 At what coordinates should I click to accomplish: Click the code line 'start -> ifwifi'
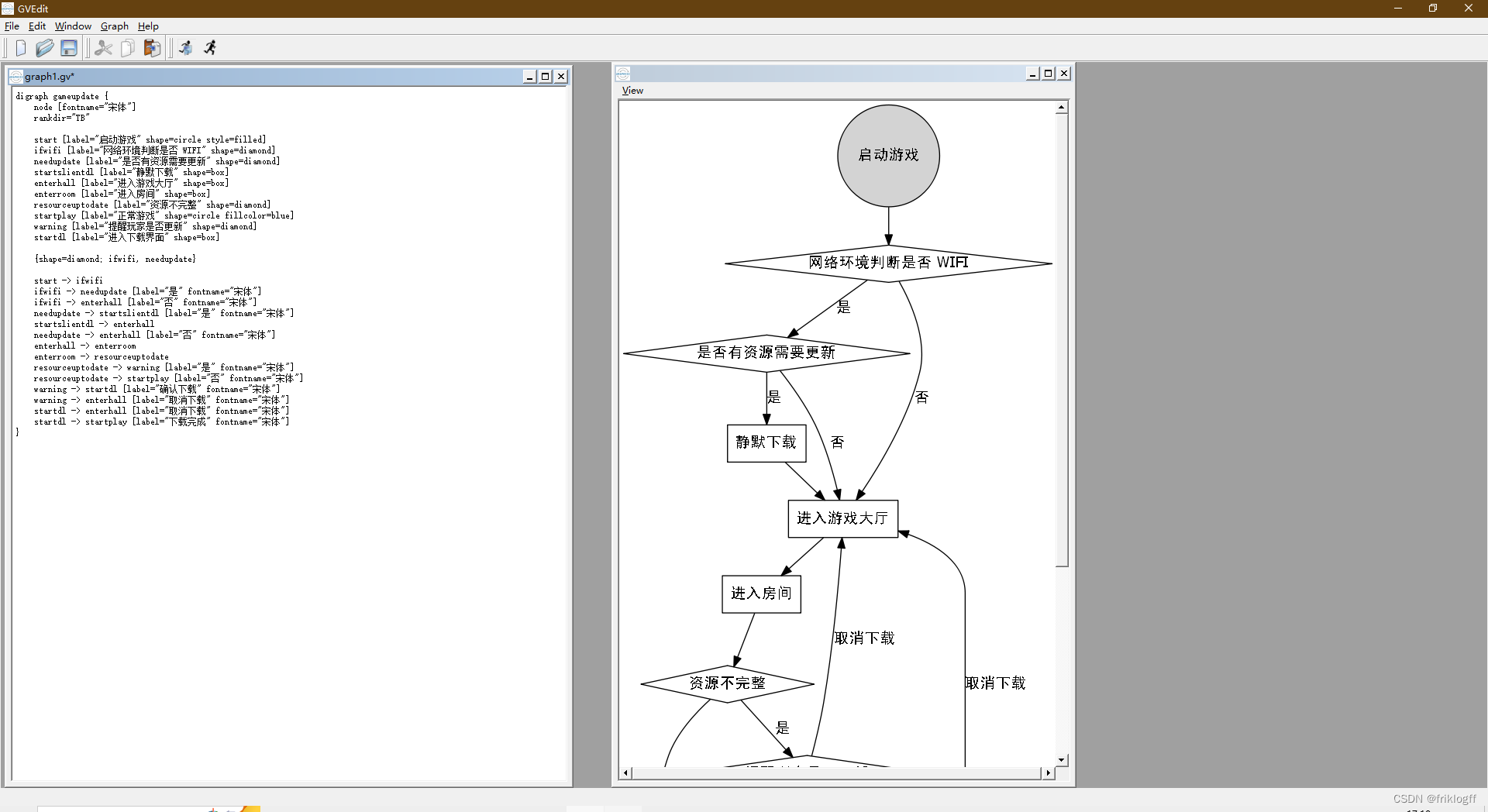click(68, 281)
